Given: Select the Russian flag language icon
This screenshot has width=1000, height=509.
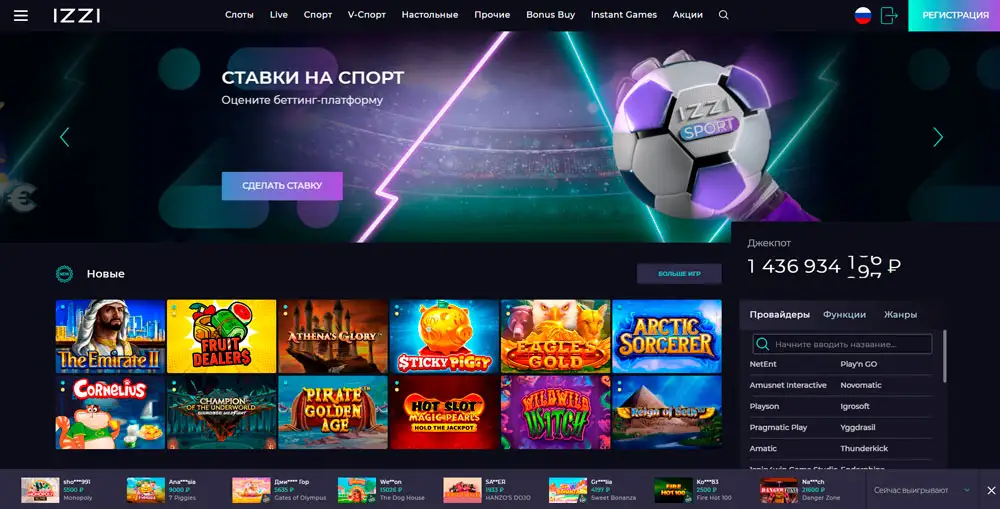Looking at the screenshot, I should click(x=863, y=15).
